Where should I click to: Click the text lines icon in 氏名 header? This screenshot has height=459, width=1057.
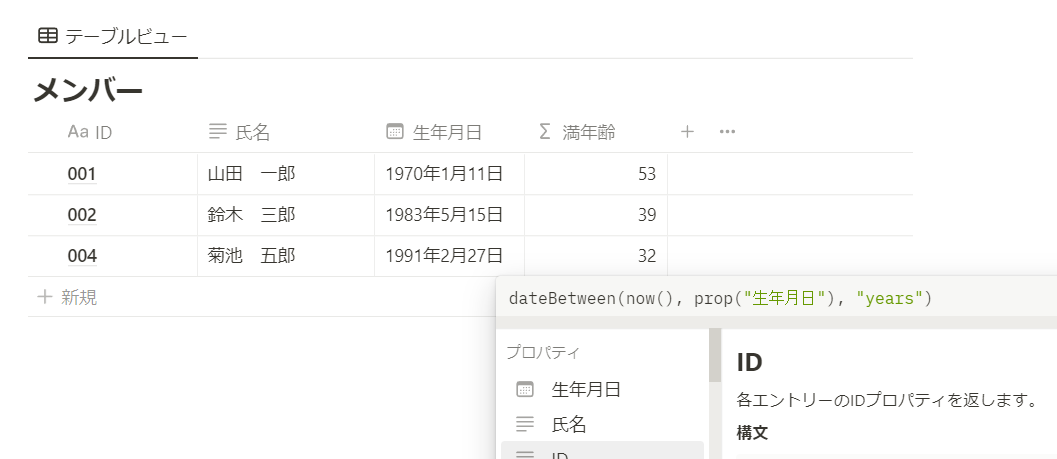(218, 131)
